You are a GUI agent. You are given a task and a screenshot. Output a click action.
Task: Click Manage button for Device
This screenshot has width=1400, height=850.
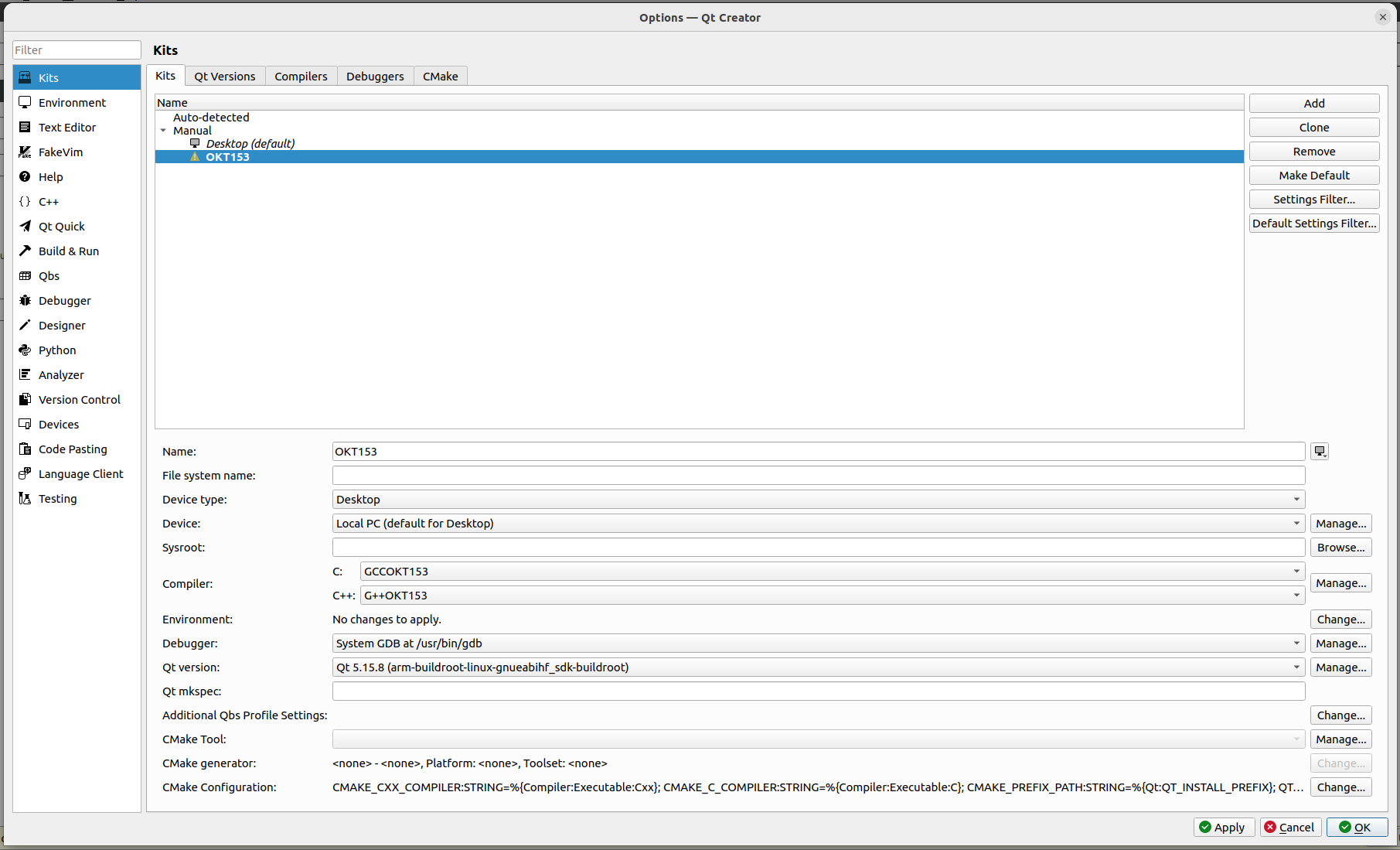(x=1341, y=524)
